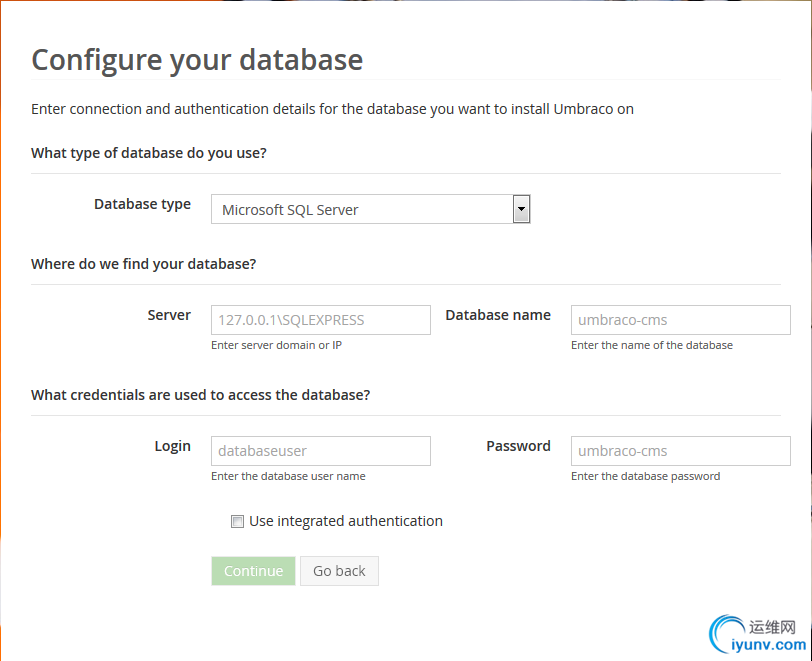Click the Go back button
This screenshot has height=661, width=812.
(x=339, y=571)
